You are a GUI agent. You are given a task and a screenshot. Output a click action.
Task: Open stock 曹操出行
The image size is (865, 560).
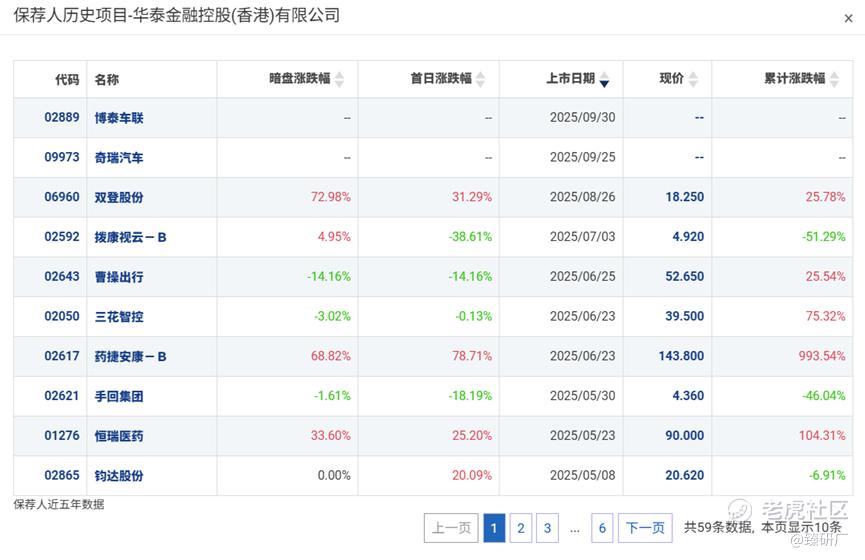click(x=119, y=277)
